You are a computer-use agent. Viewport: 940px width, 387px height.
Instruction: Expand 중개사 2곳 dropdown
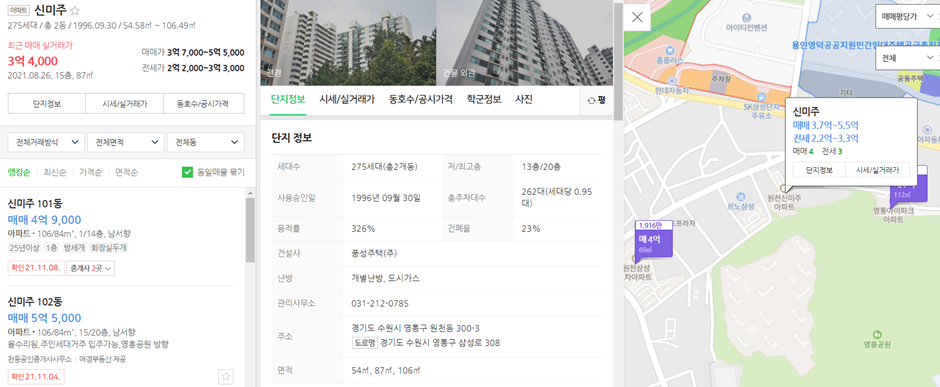pos(91,268)
